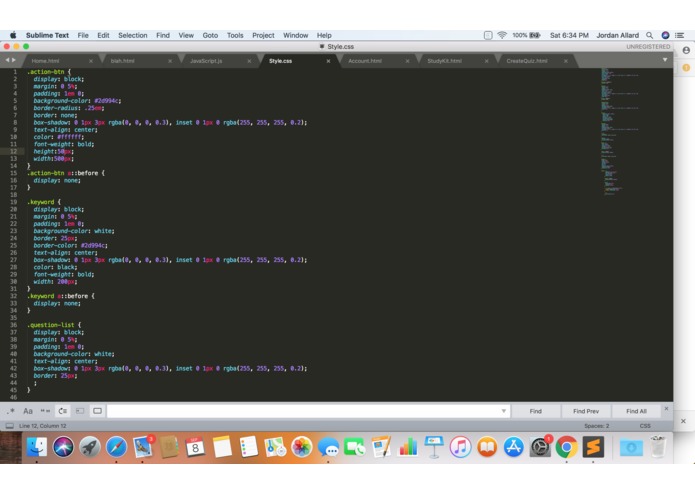Click the Siri icon in menu bar

[665, 35]
